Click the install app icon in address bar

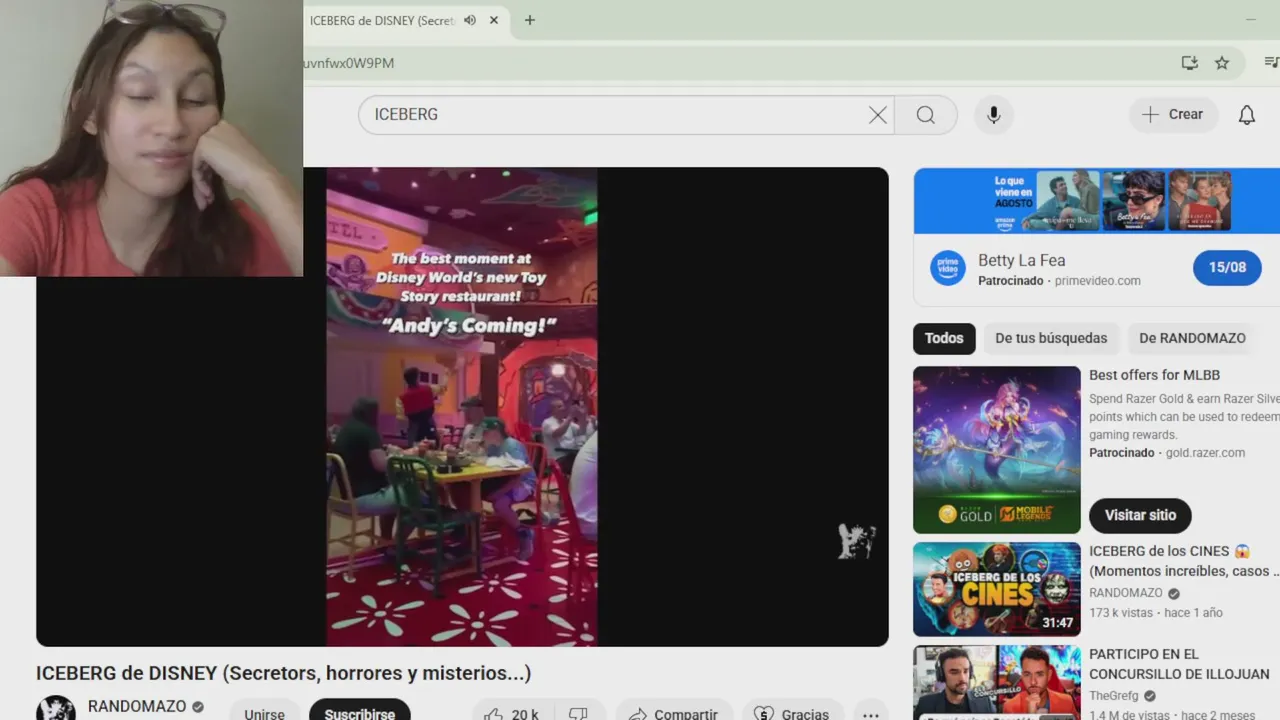[x=1189, y=63]
